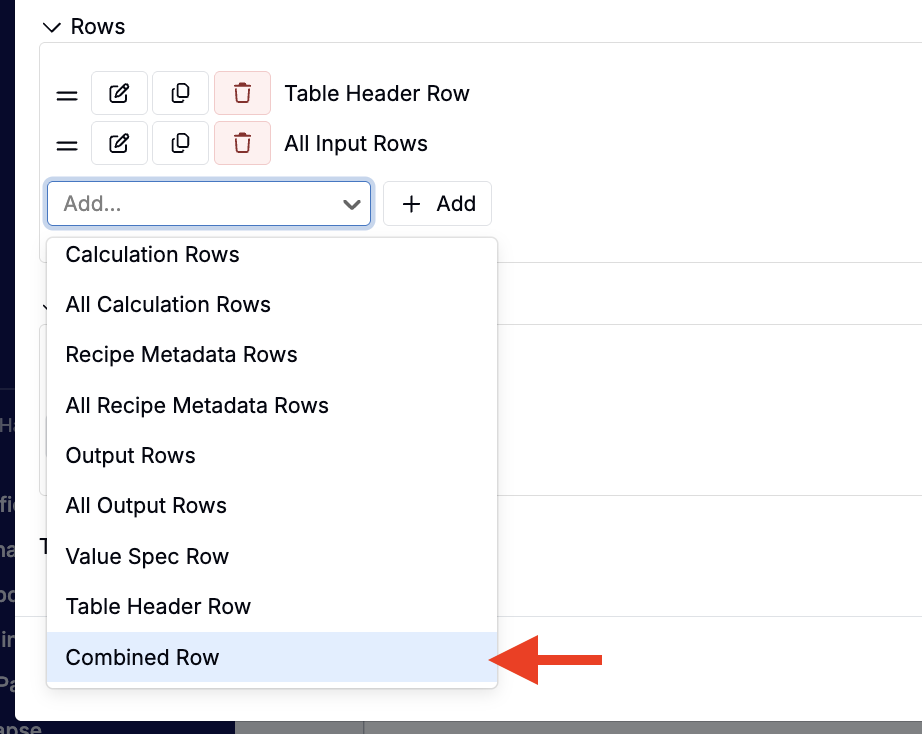This screenshot has height=734, width=922.
Task: Pick Recipe Metadata Rows option
Action: pyautogui.click(x=181, y=355)
